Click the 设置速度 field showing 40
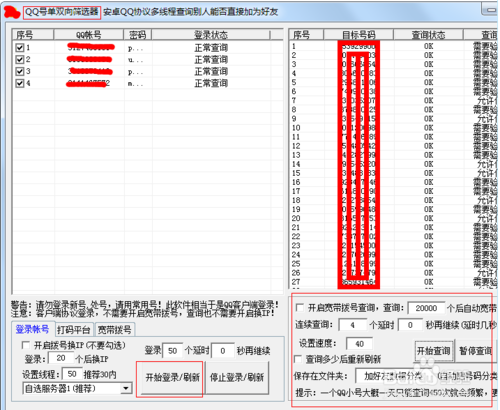The height and width of the screenshot is (410, 500). click(359, 344)
